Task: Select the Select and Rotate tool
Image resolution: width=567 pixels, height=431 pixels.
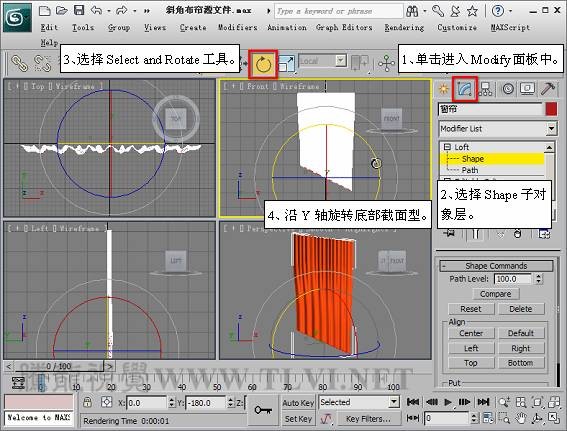Action: (263, 65)
